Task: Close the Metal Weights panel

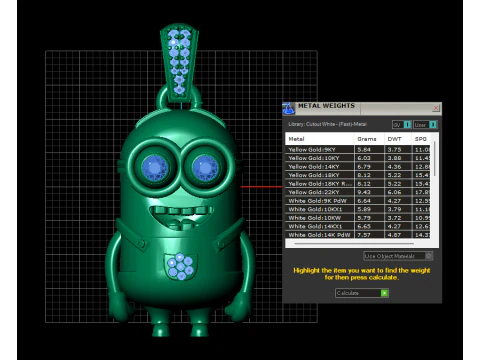Action: (x=436, y=108)
